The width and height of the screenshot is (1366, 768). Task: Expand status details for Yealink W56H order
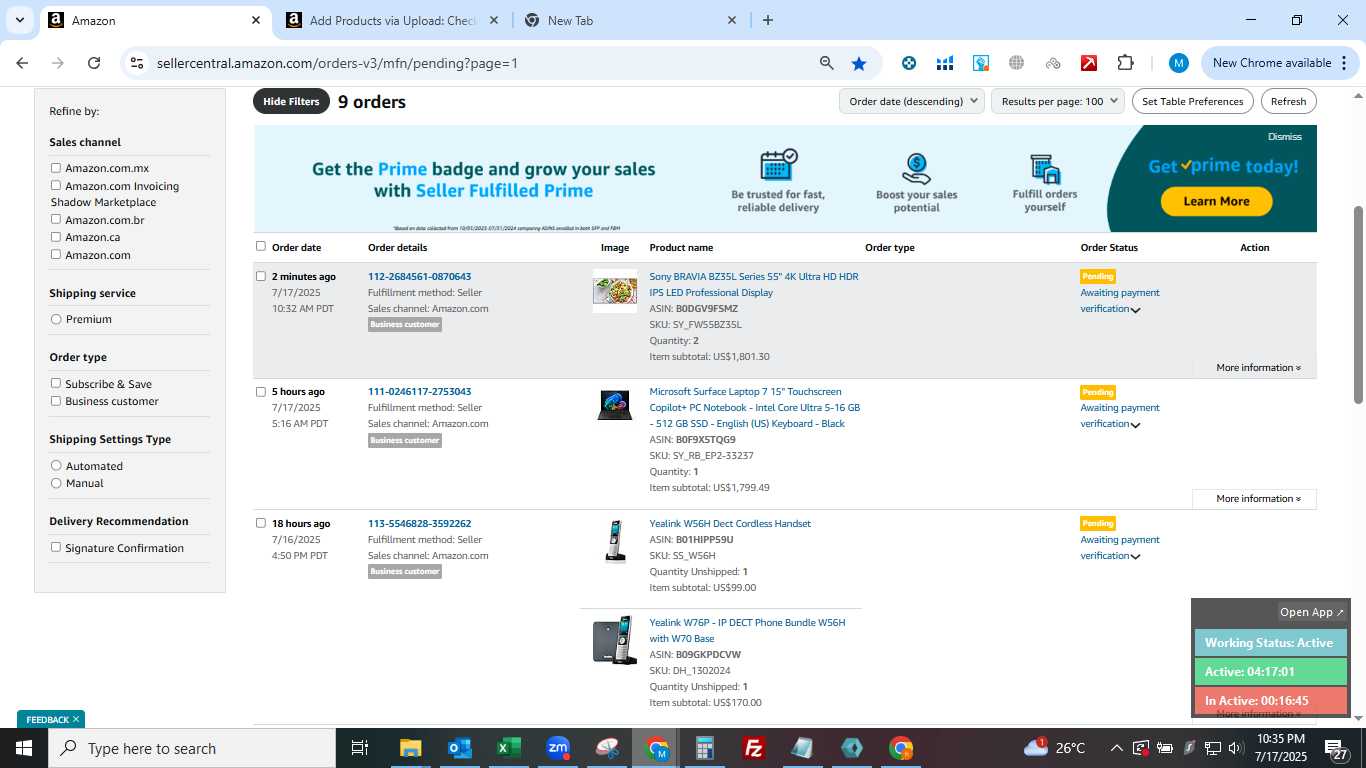pos(1136,557)
